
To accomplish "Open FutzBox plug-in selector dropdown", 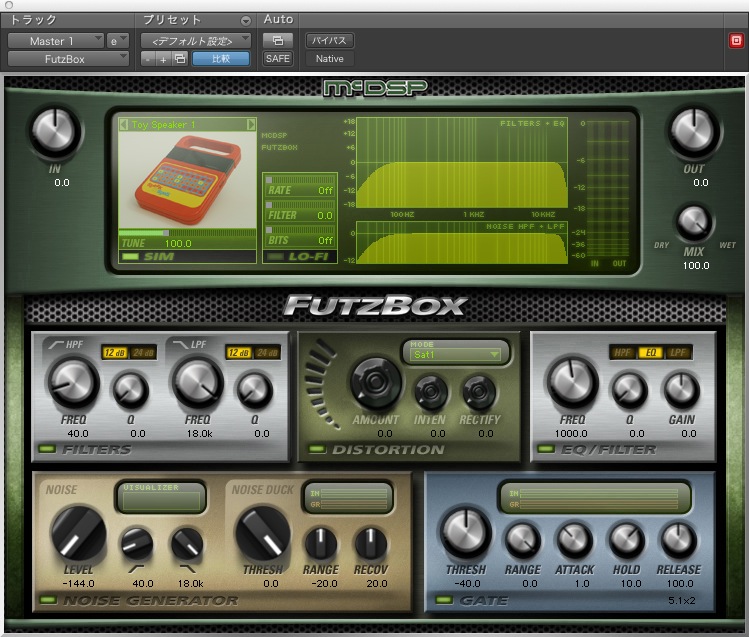I will pyautogui.click(x=68, y=59).
